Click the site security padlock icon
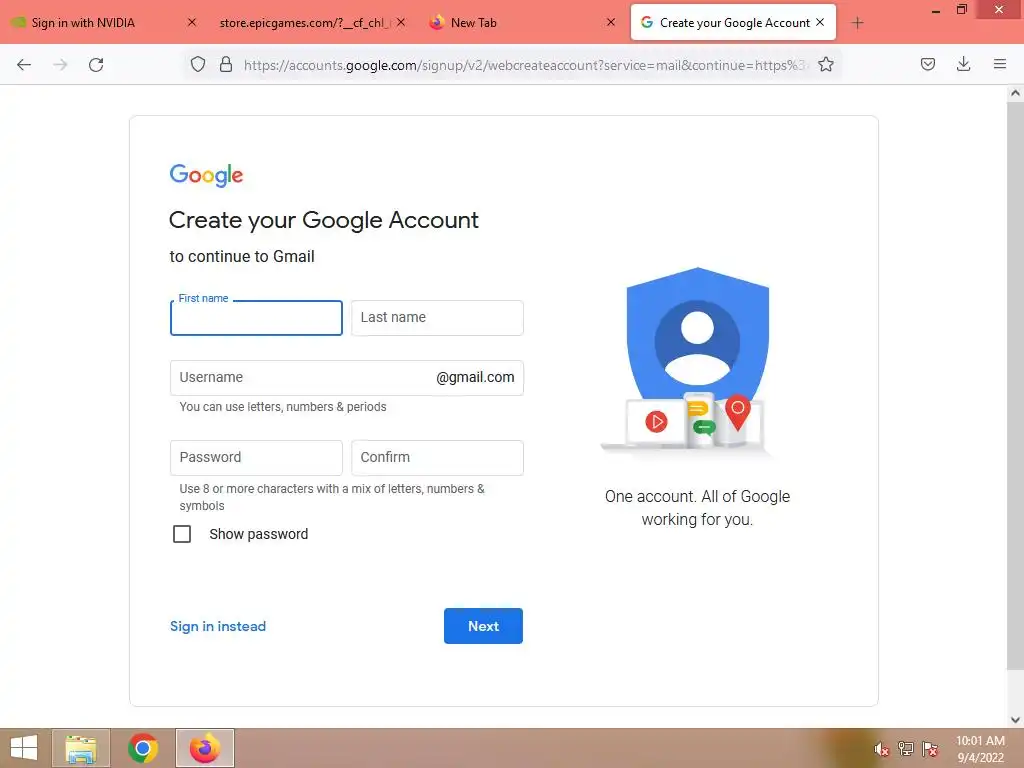The image size is (1024, 768). (x=226, y=64)
